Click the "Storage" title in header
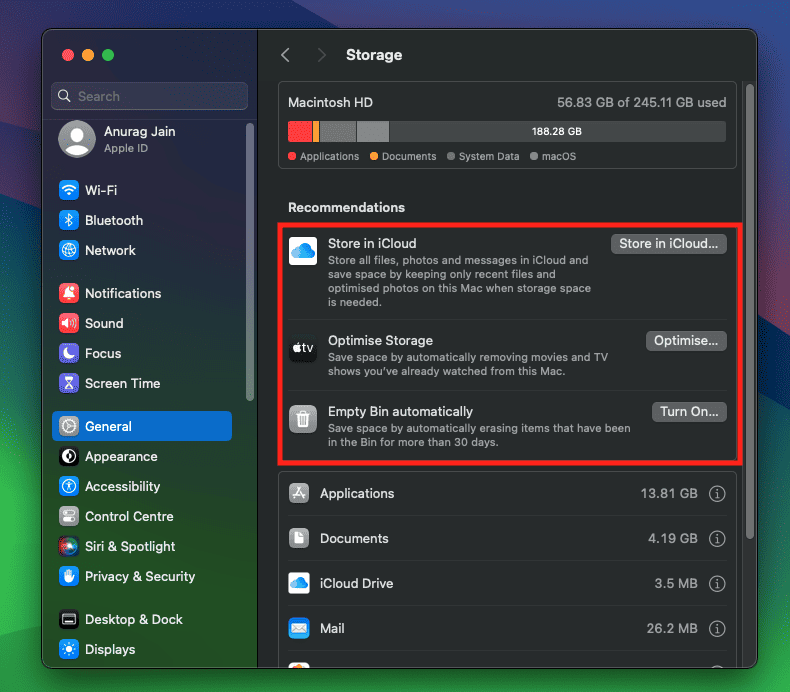Image resolution: width=790 pixels, height=692 pixels. coord(374,55)
